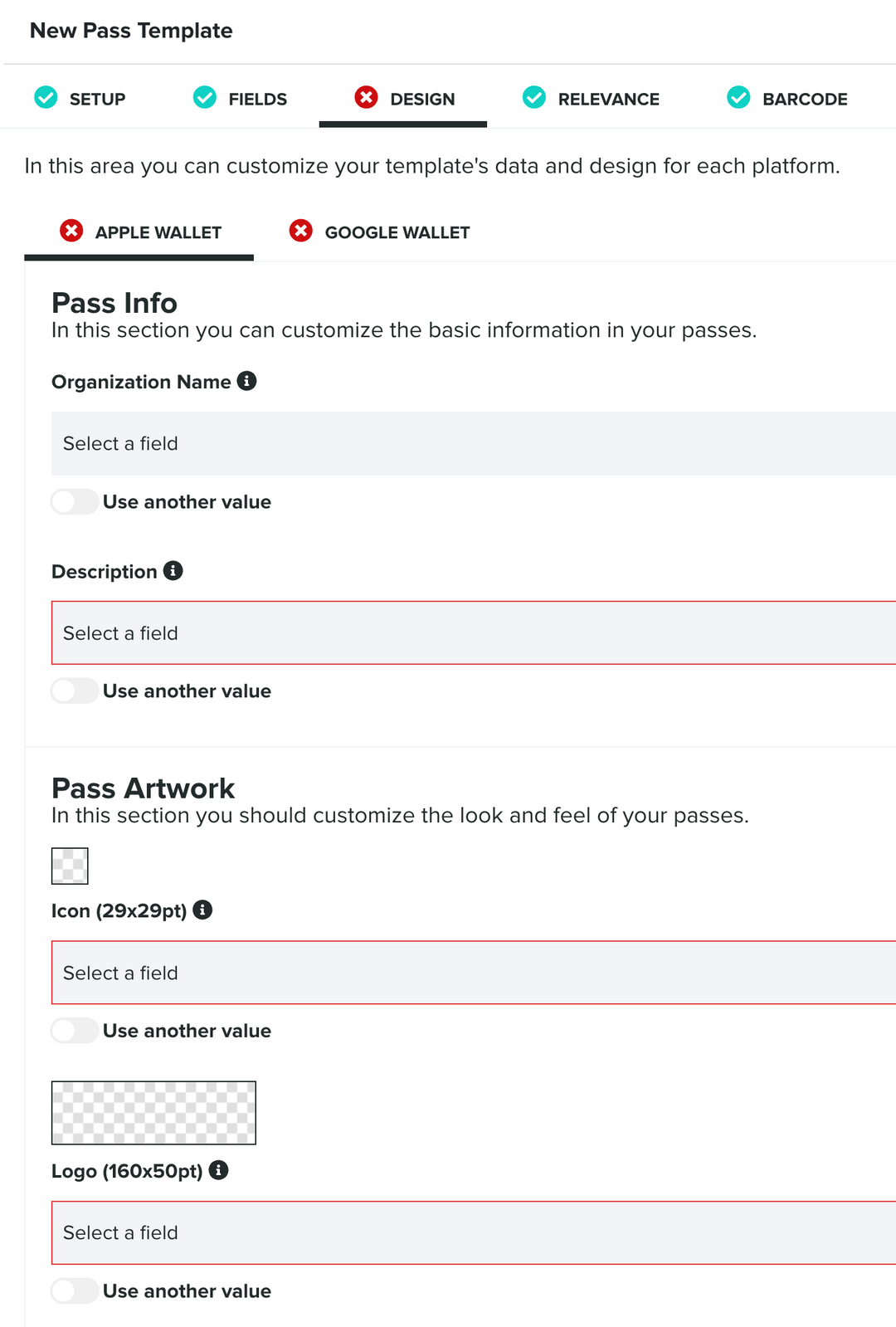
Task: Navigate back to the SETUP step
Action: pyautogui.click(x=97, y=98)
